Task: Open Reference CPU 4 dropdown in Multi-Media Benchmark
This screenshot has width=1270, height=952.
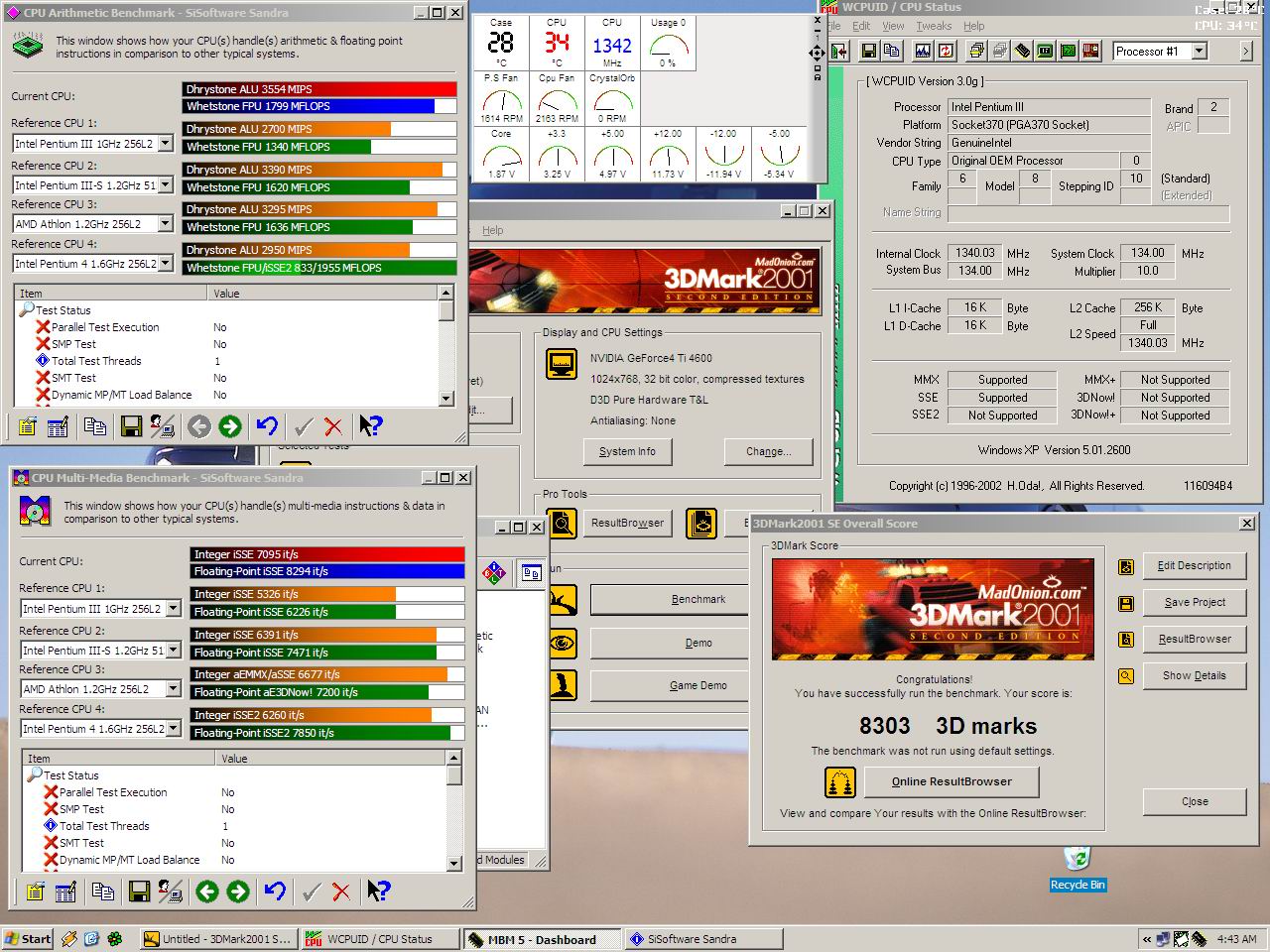Action: tap(173, 729)
